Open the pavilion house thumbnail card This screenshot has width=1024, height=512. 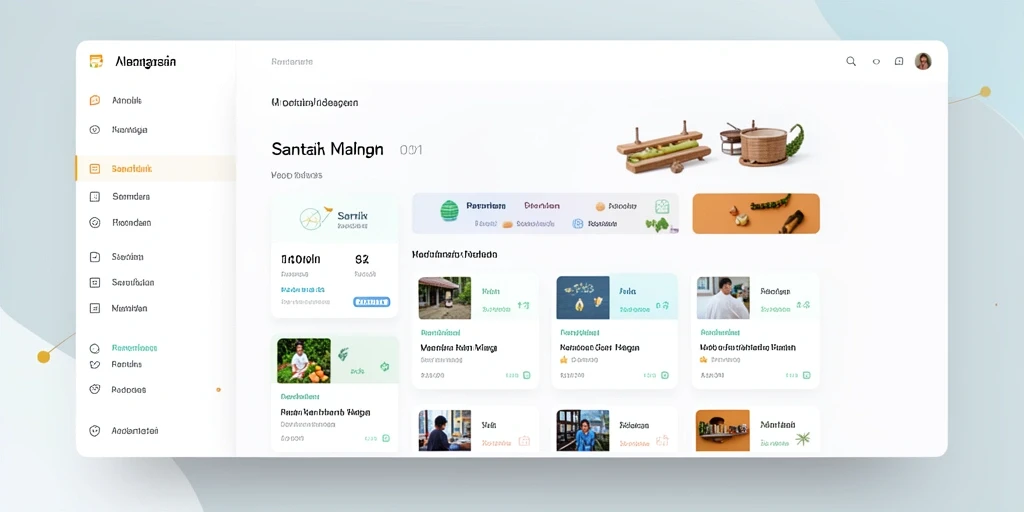445,298
